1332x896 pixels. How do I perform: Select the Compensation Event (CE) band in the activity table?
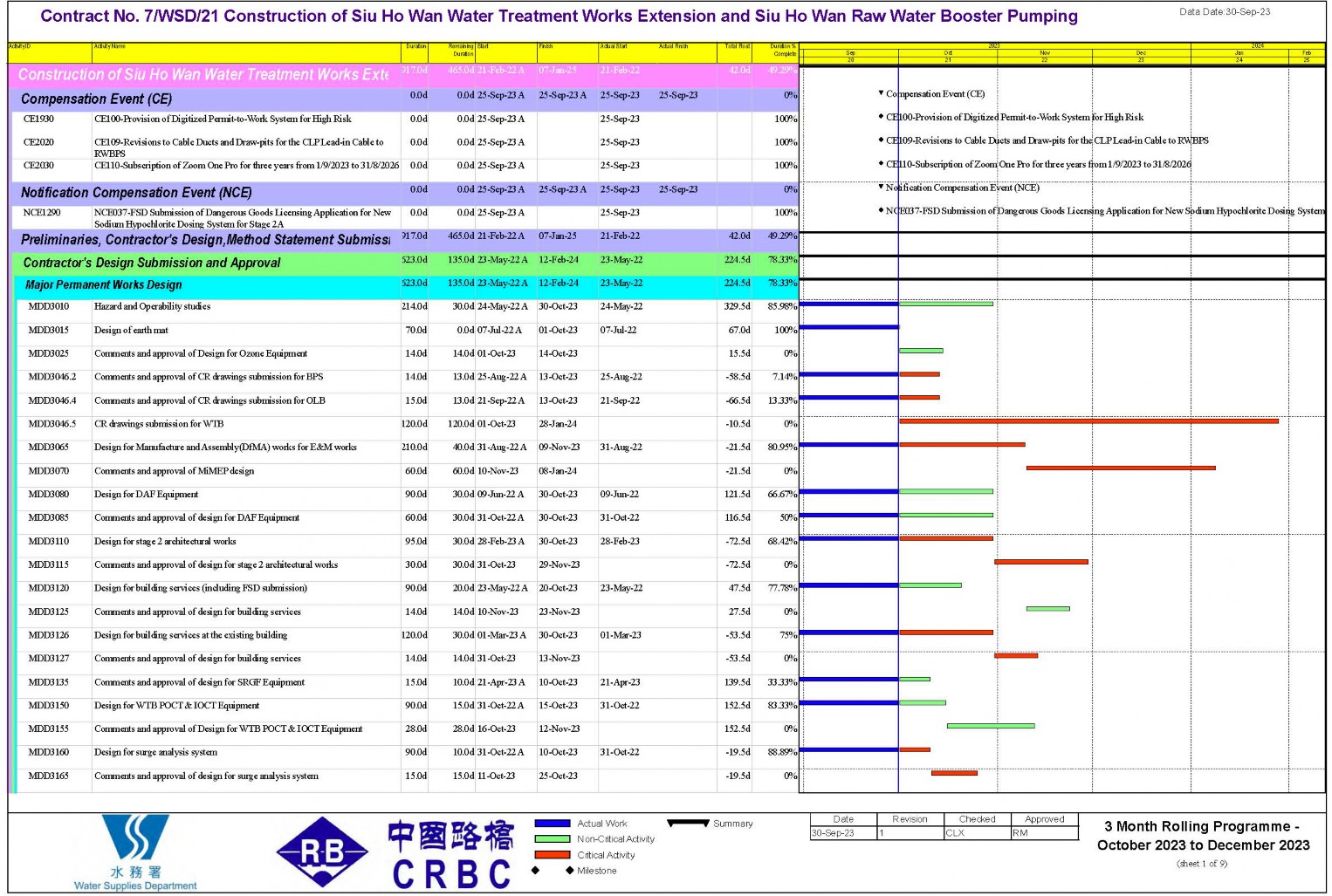pyautogui.click(x=403, y=99)
